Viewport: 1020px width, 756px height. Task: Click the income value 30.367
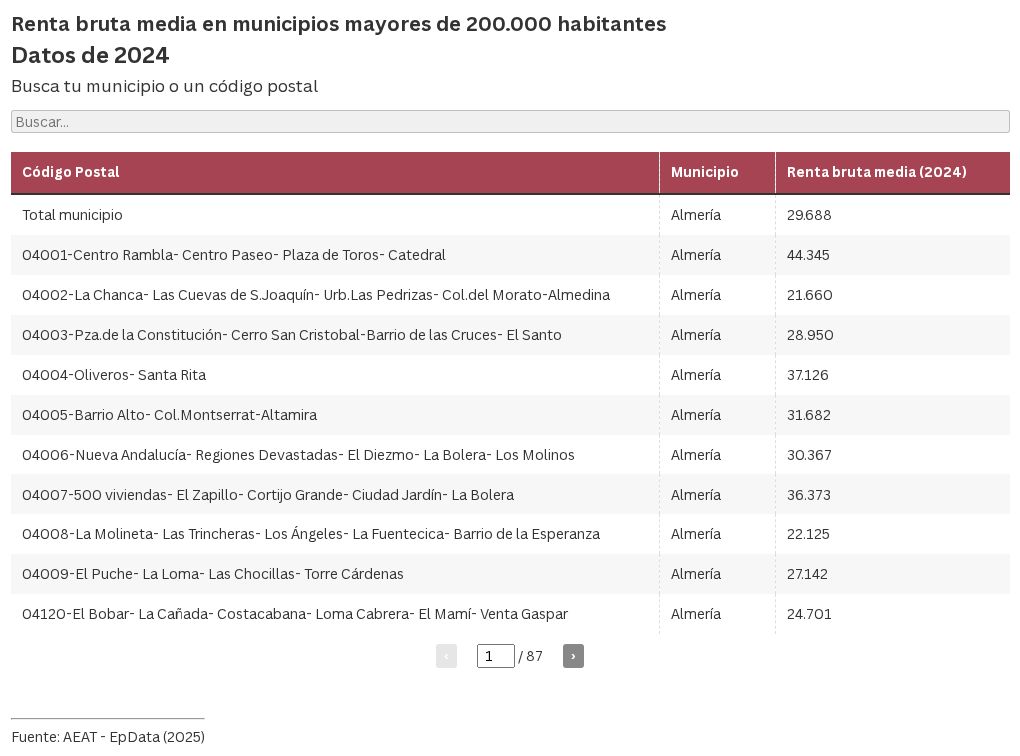click(809, 455)
